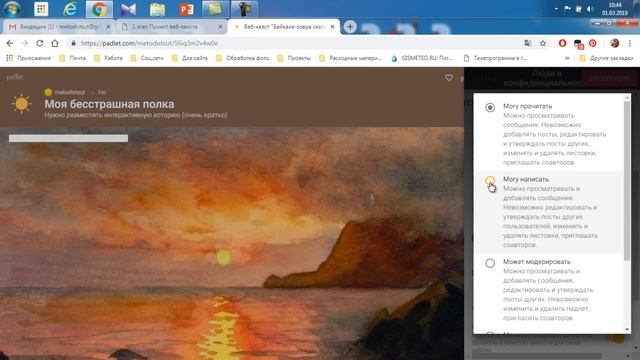640x360 pixels.
Task: Open the 'Другие закладки' folder
Action: click(x=607, y=58)
